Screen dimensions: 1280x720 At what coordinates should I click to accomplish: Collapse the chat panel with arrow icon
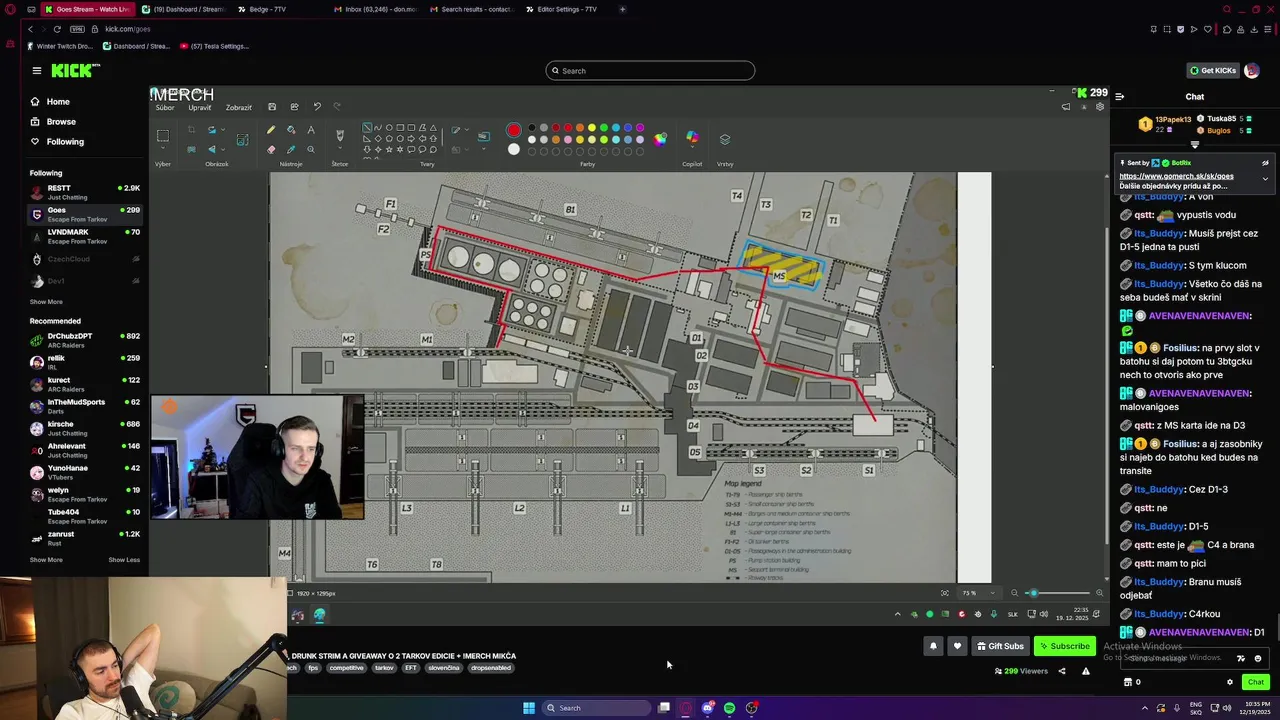pos(1119,97)
